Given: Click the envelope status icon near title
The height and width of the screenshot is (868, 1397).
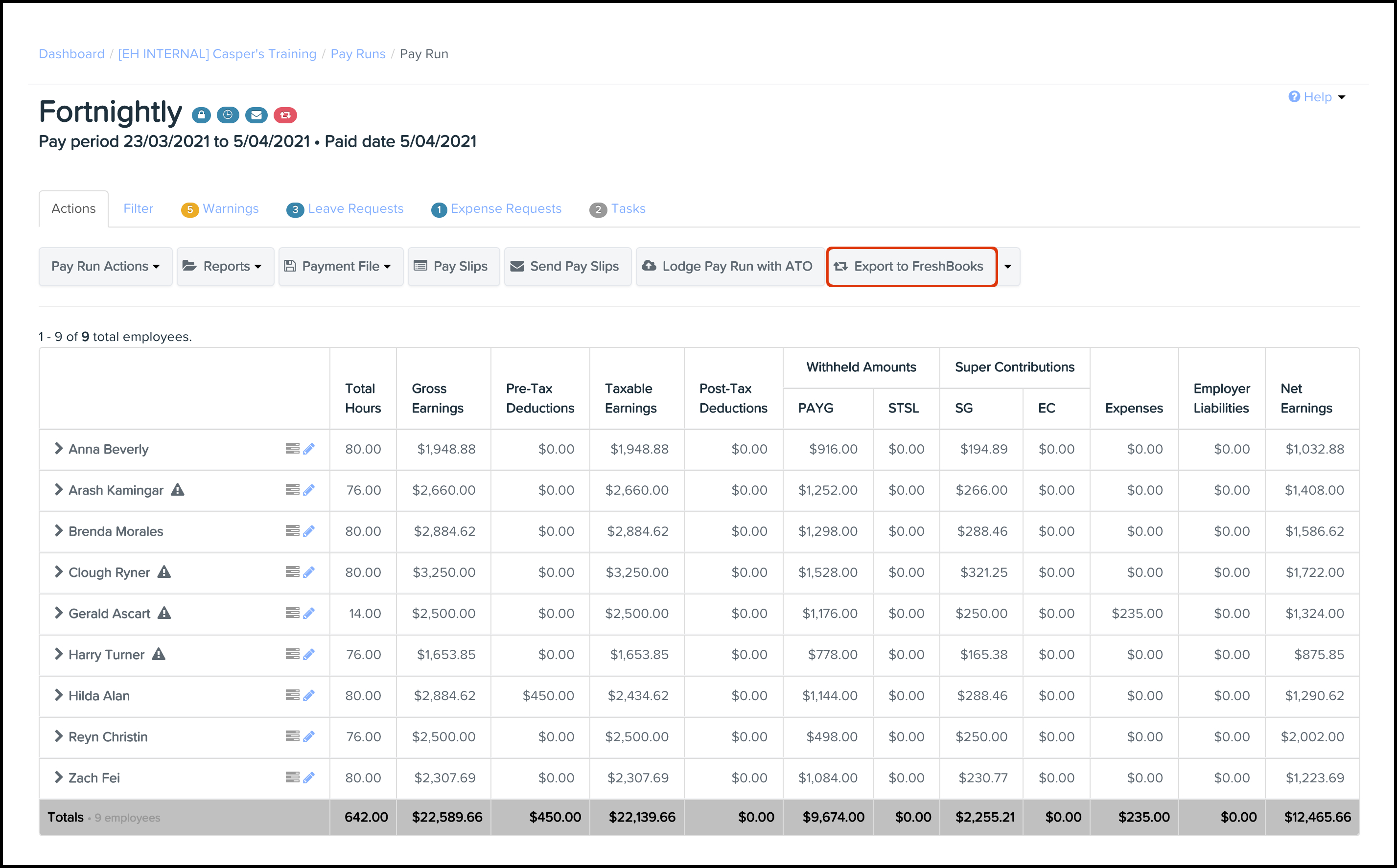Looking at the screenshot, I should pyautogui.click(x=256, y=115).
